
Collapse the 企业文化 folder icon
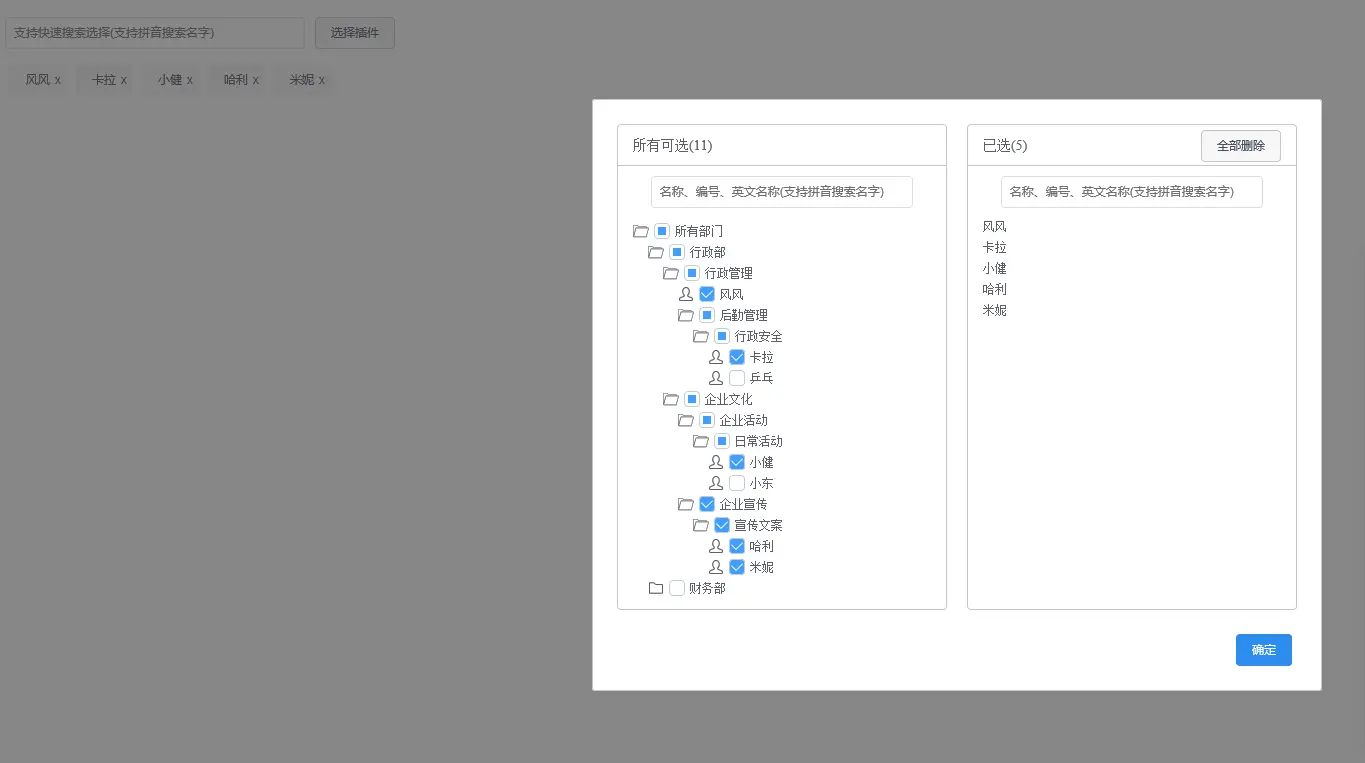coord(671,399)
